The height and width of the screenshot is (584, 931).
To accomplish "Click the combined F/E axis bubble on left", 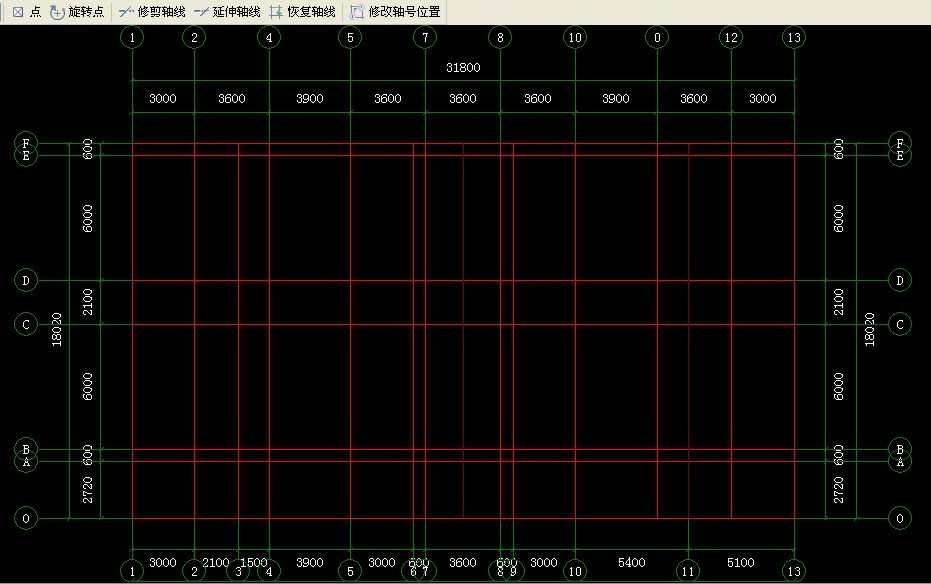I will click(x=25, y=150).
